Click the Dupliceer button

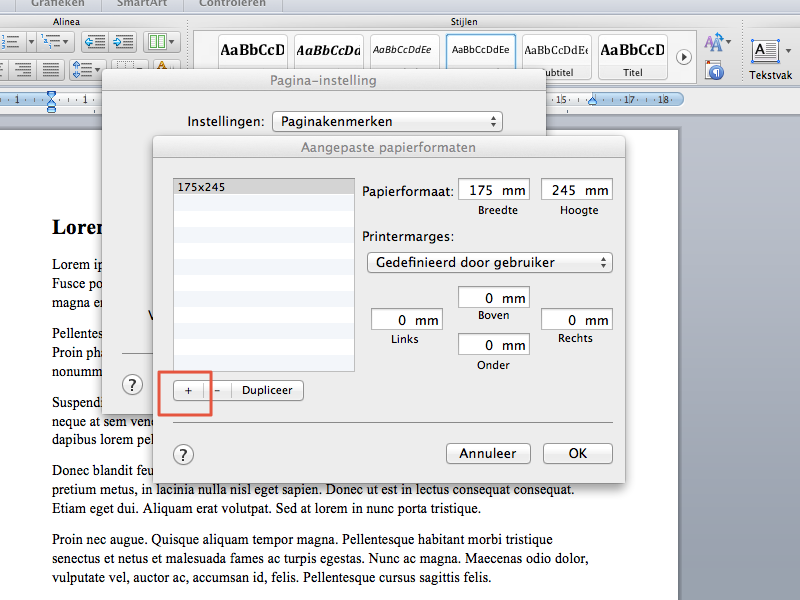click(267, 390)
